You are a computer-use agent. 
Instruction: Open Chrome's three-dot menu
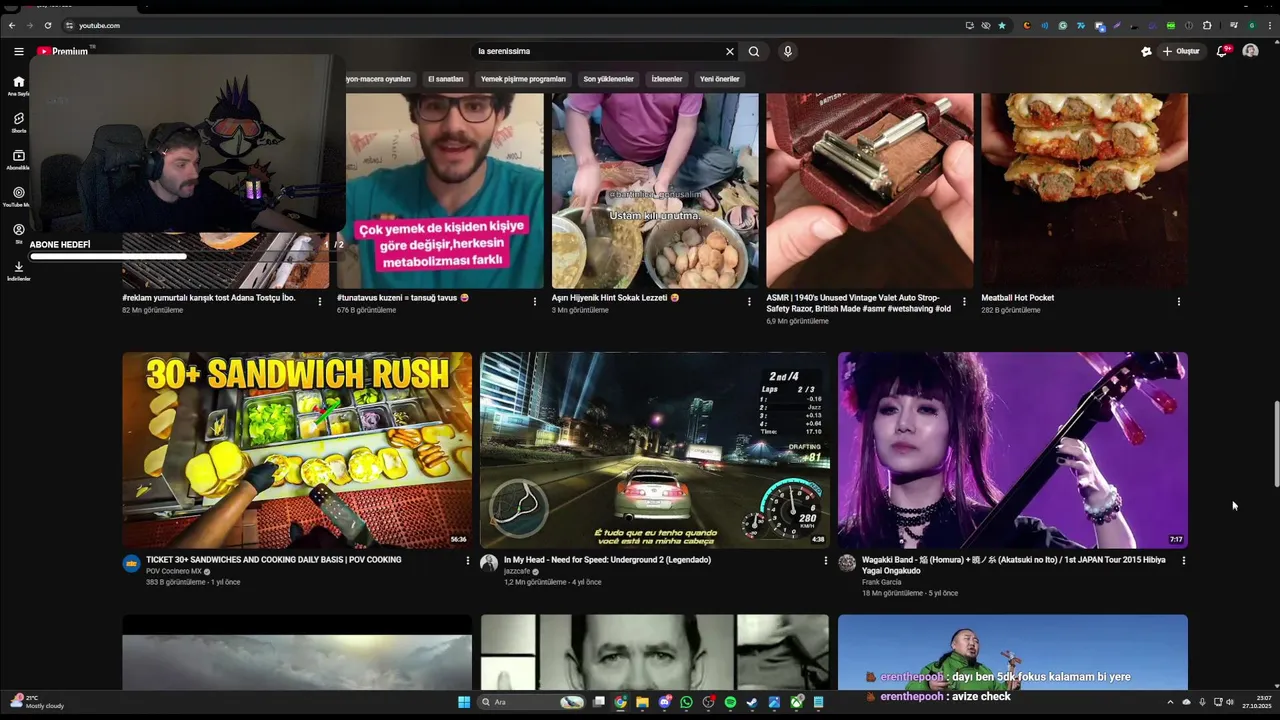1268,25
